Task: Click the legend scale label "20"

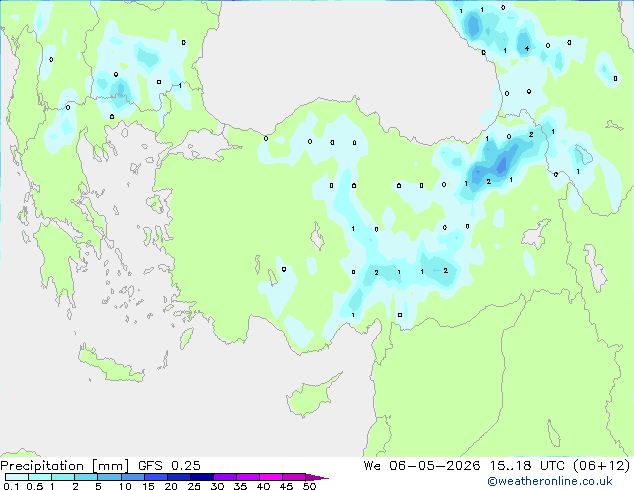Action: pyautogui.click(x=171, y=486)
